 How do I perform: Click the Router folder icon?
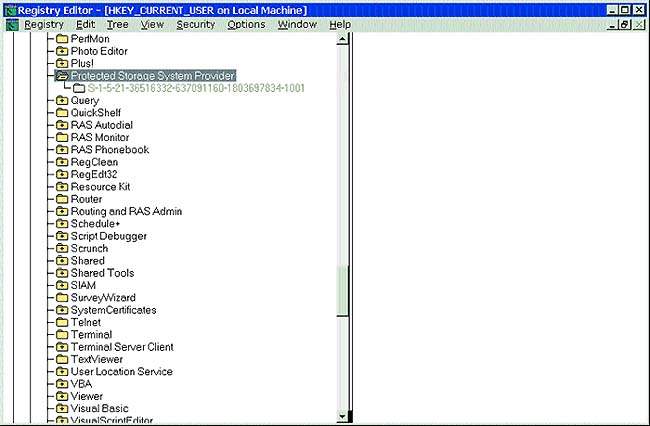tap(62, 199)
